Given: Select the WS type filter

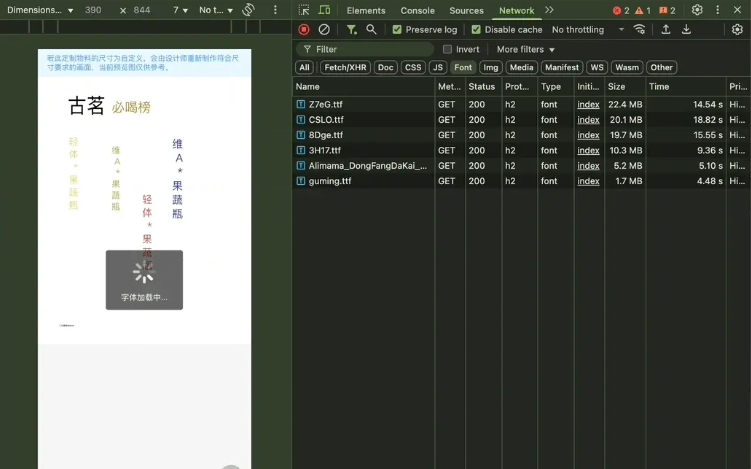Looking at the screenshot, I should click(x=597, y=68).
